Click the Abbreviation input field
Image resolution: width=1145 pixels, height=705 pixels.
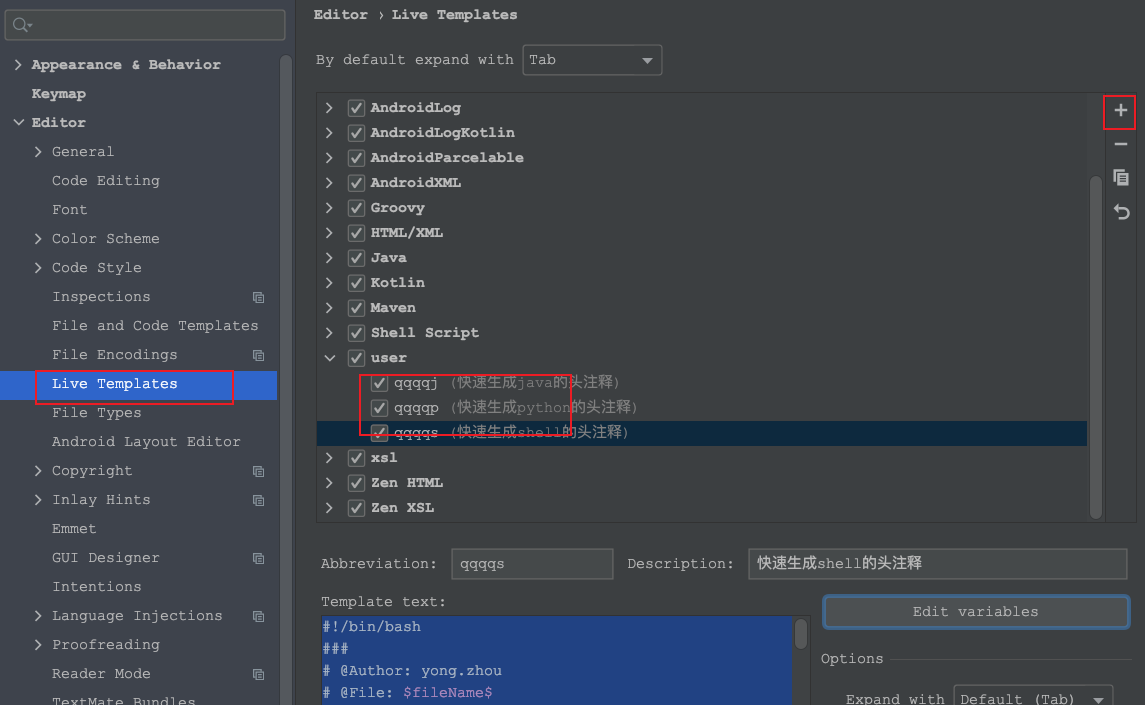532,564
